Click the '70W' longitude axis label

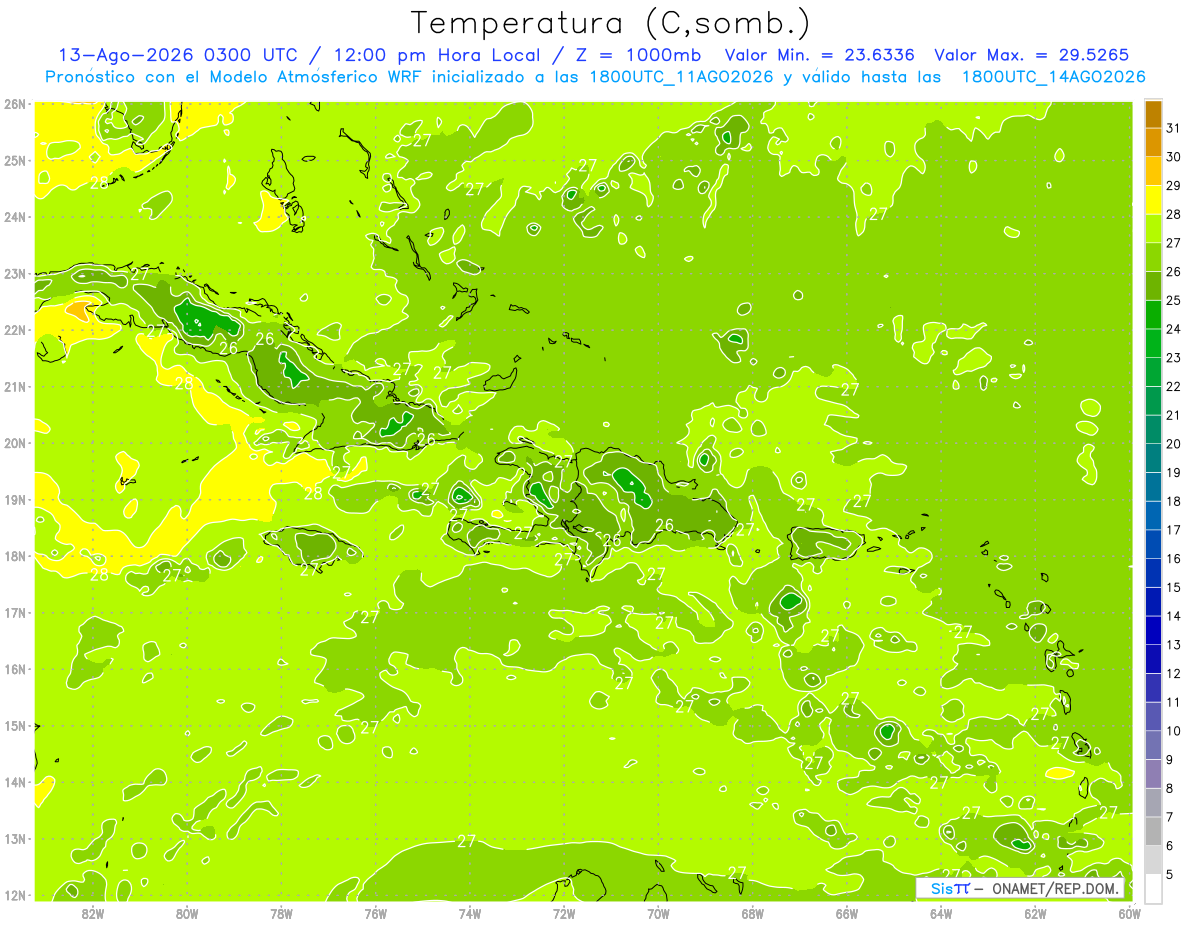[658, 913]
